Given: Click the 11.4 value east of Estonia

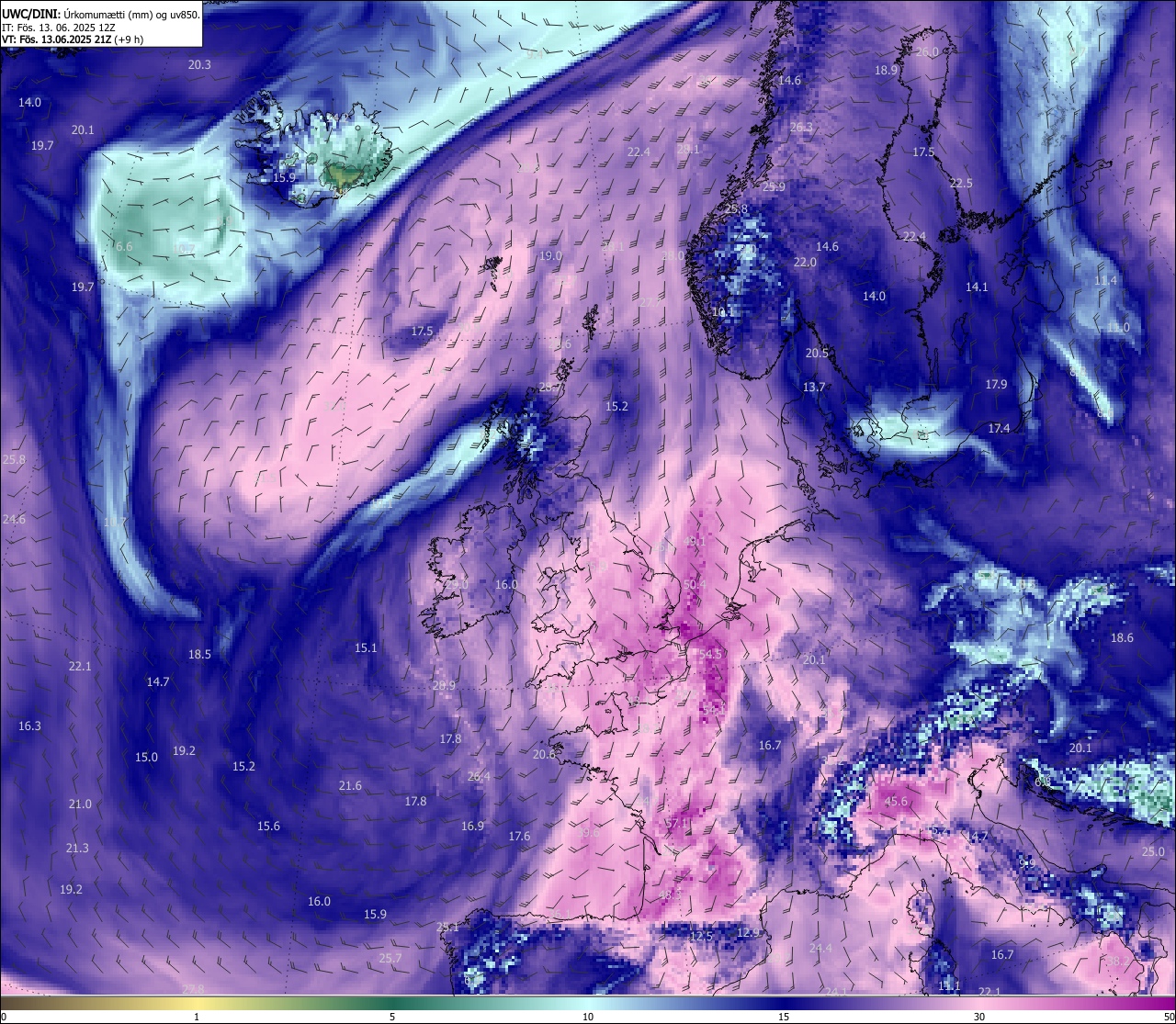Looking at the screenshot, I should (x=1105, y=281).
